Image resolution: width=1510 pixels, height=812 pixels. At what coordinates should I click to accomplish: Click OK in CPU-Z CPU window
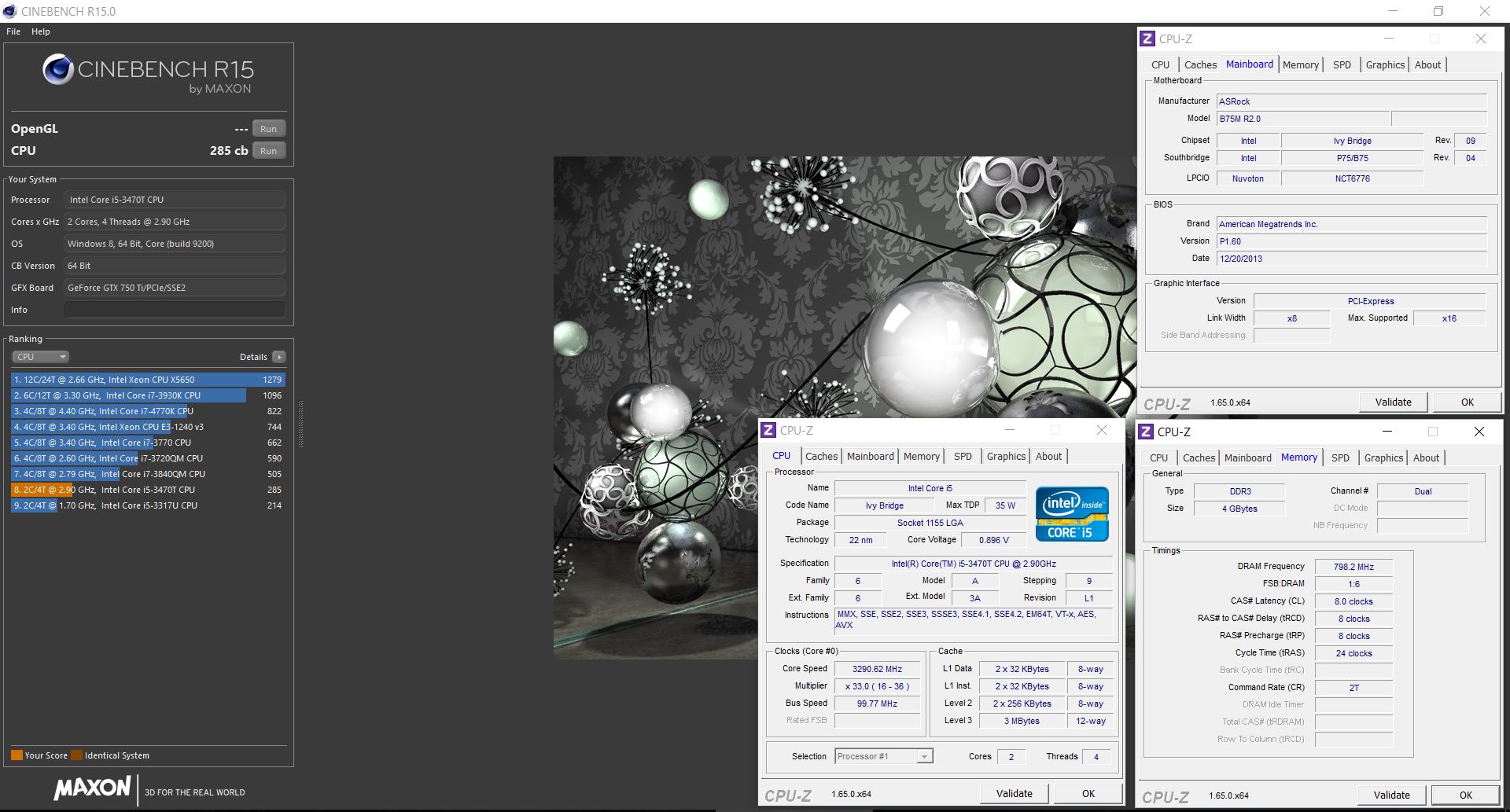point(1088,793)
